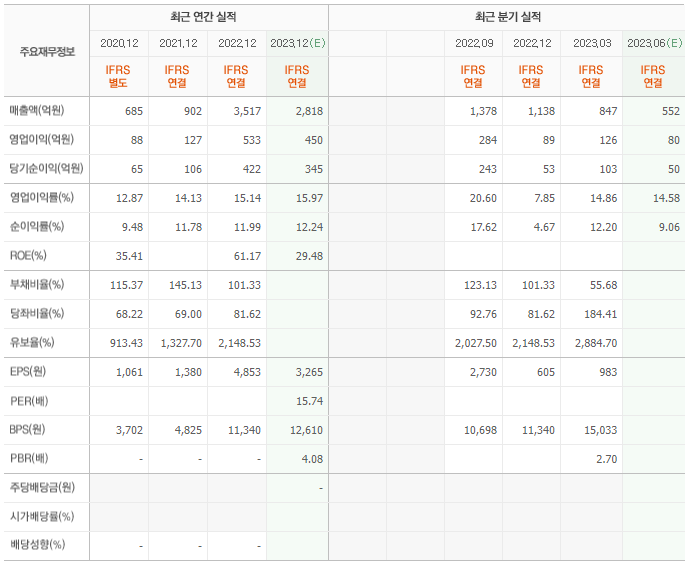Image resolution: width=689 pixels, height=564 pixels.
Task: Click the quick ratio value 69.00
Action: 188,314
